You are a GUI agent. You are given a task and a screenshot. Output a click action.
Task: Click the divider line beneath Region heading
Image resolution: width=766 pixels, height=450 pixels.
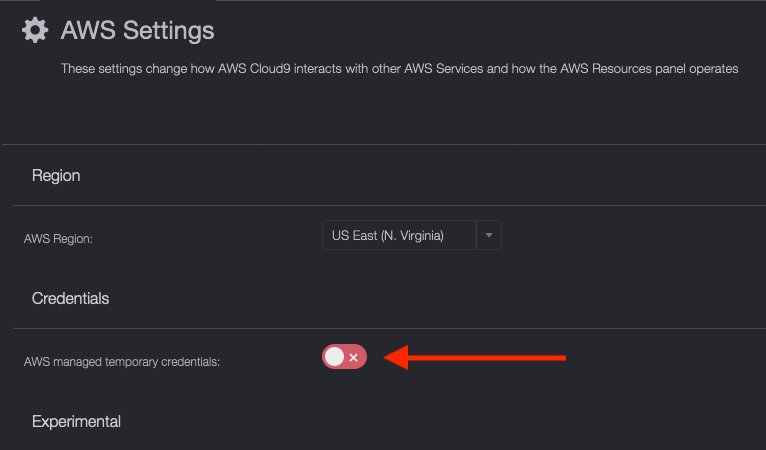point(389,206)
